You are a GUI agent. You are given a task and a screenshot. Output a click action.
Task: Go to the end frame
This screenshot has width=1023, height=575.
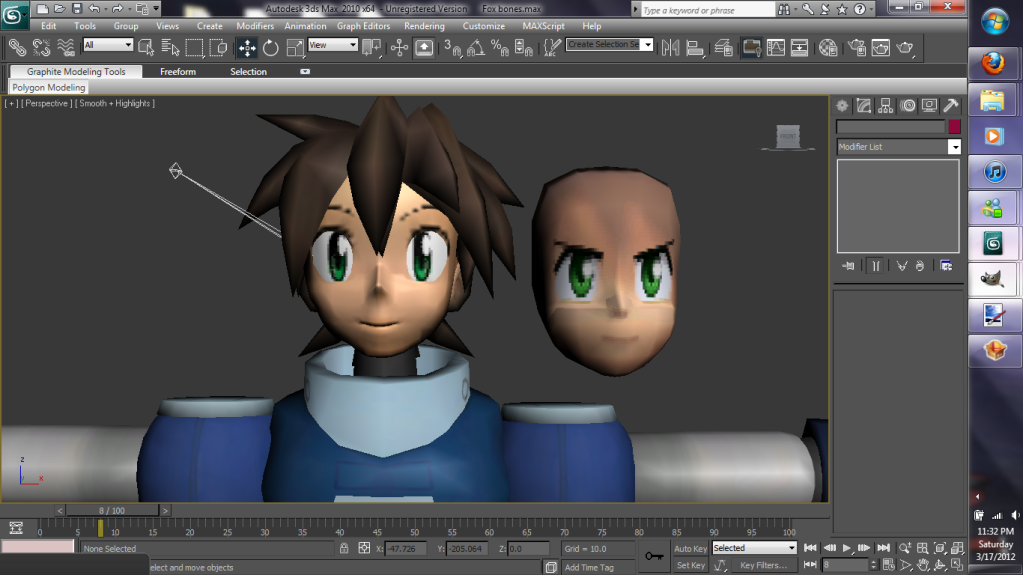[x=883, y=548]
